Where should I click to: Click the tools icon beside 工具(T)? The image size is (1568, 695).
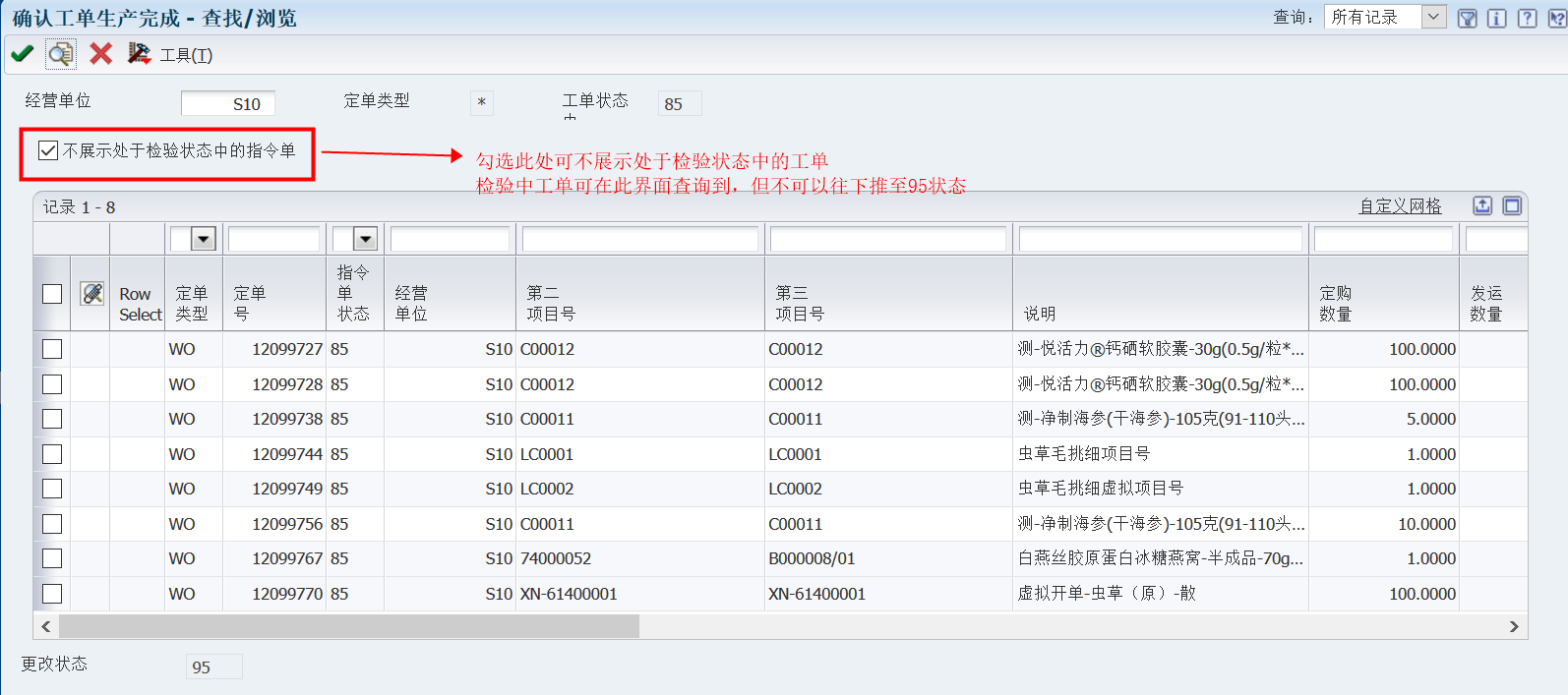coord(139,54)
